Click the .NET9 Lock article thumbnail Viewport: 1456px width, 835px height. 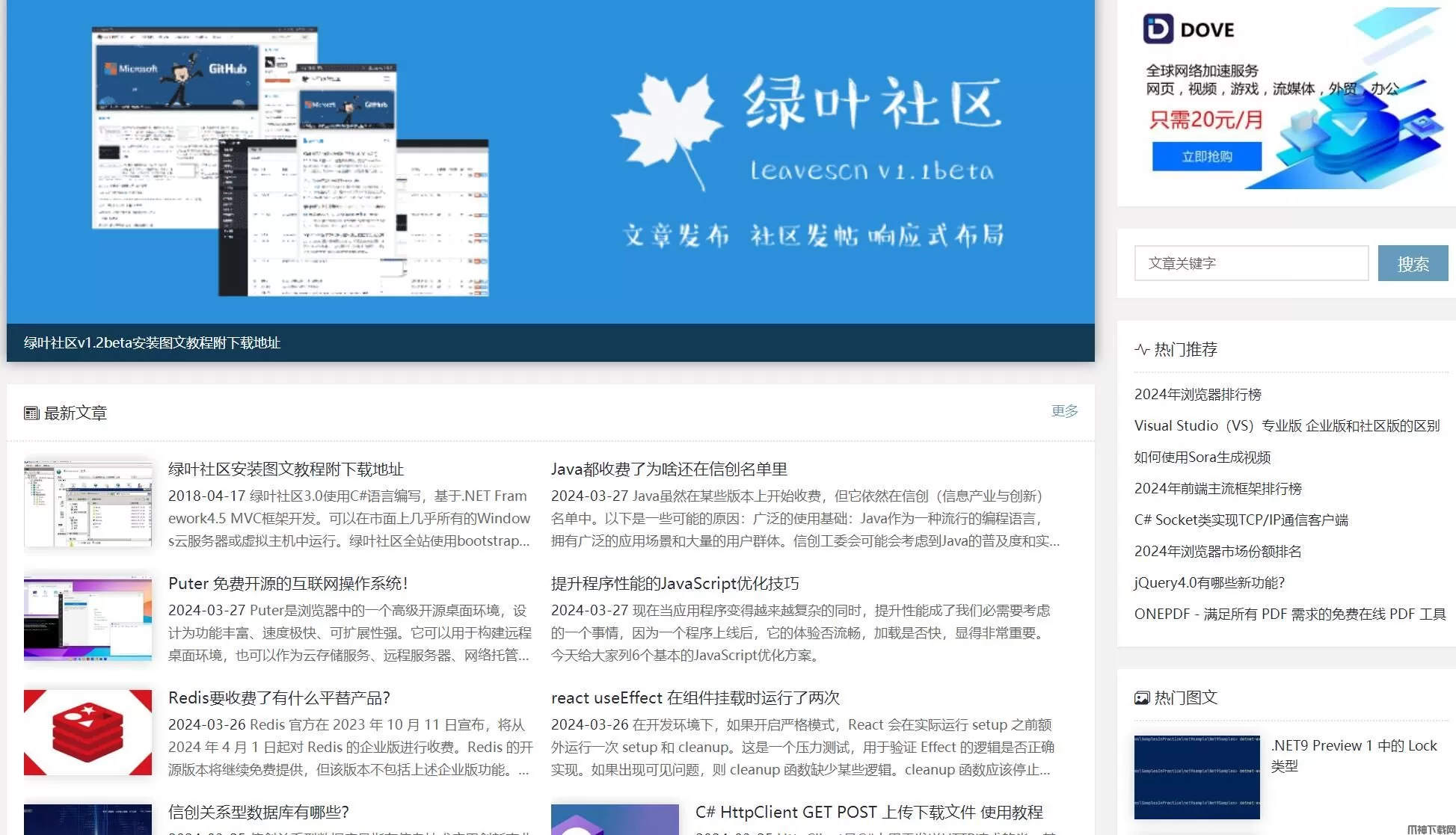[x=1197, y=777]
